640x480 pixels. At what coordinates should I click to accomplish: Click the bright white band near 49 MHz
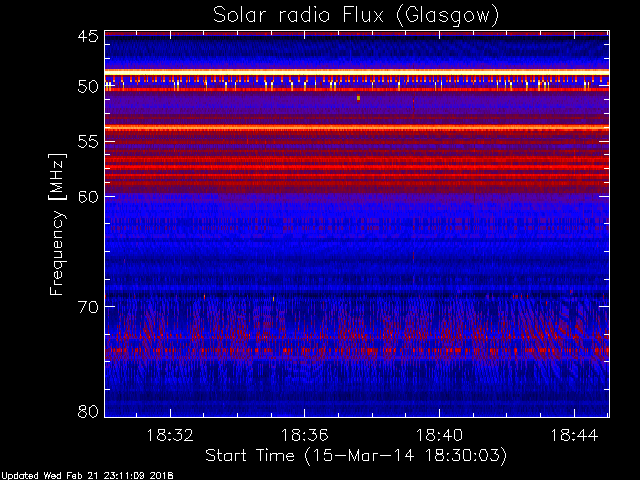pyautogui.click(x=357, y=72)
